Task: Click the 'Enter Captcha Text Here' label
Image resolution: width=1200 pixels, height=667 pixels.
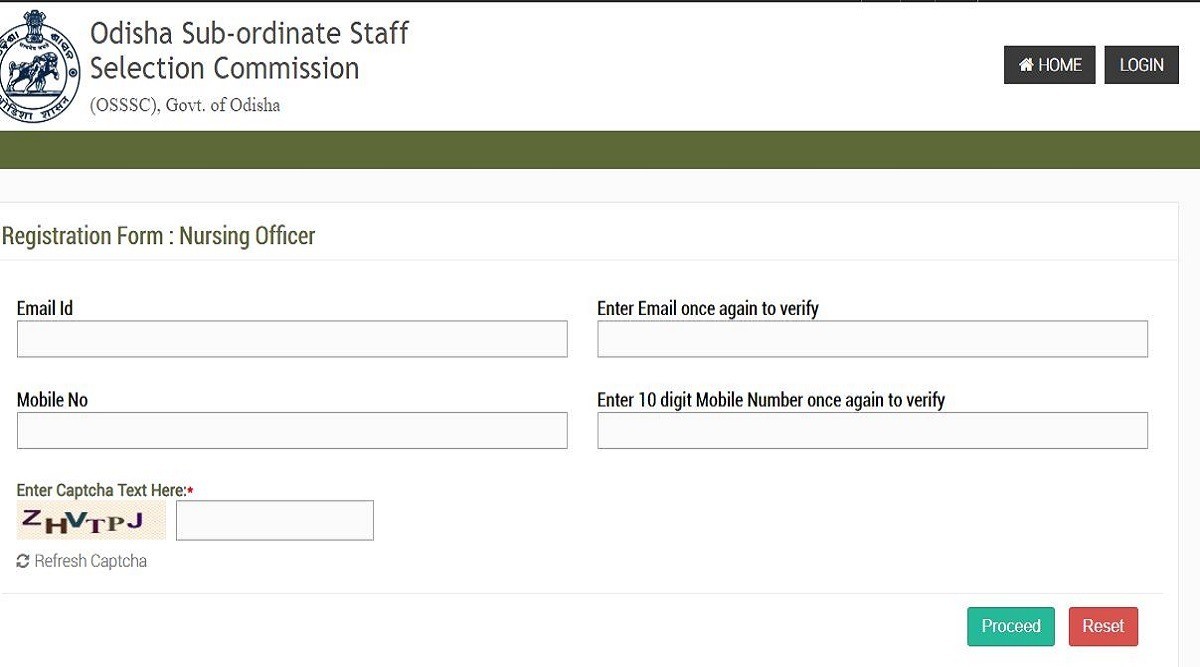Action: (101, 490)
